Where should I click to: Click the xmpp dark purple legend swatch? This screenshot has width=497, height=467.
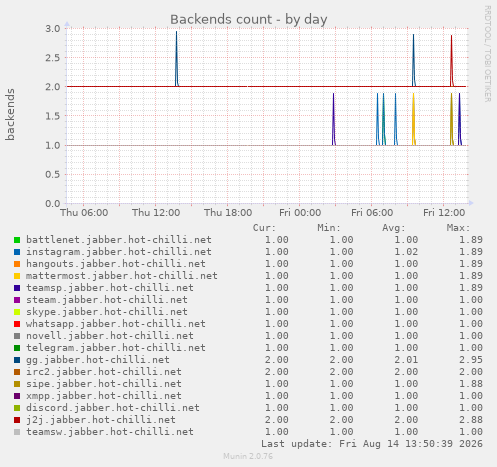[x=17, y=396]
